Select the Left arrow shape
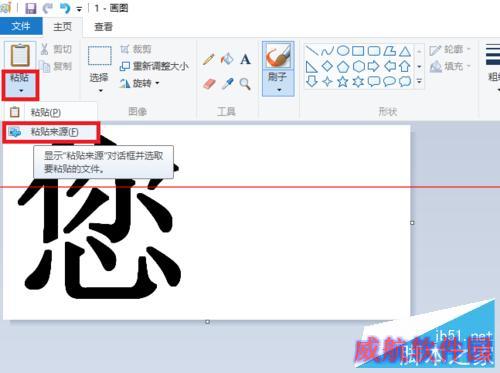The image size is (500, 373). click(x=389, y=66)
